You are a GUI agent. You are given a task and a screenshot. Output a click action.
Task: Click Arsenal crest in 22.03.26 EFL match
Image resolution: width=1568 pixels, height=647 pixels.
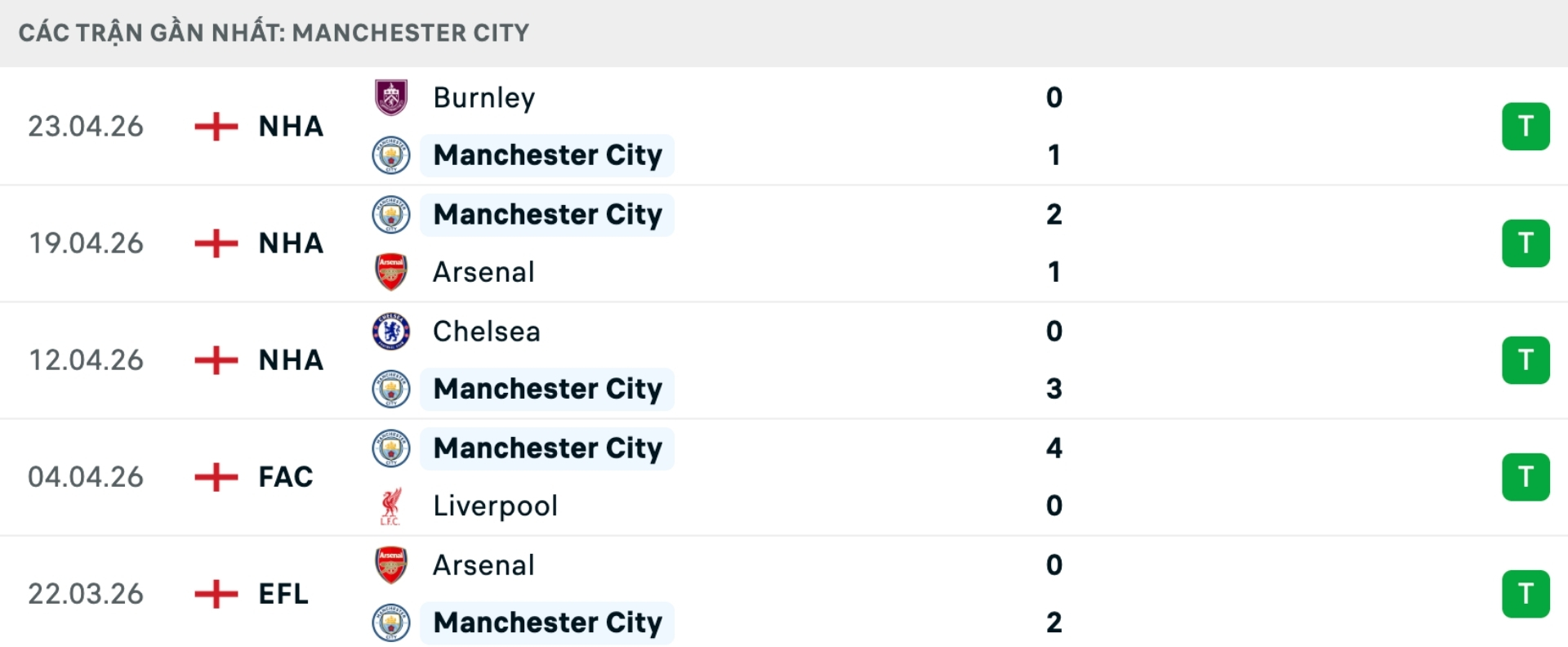[x=391, y=564]
